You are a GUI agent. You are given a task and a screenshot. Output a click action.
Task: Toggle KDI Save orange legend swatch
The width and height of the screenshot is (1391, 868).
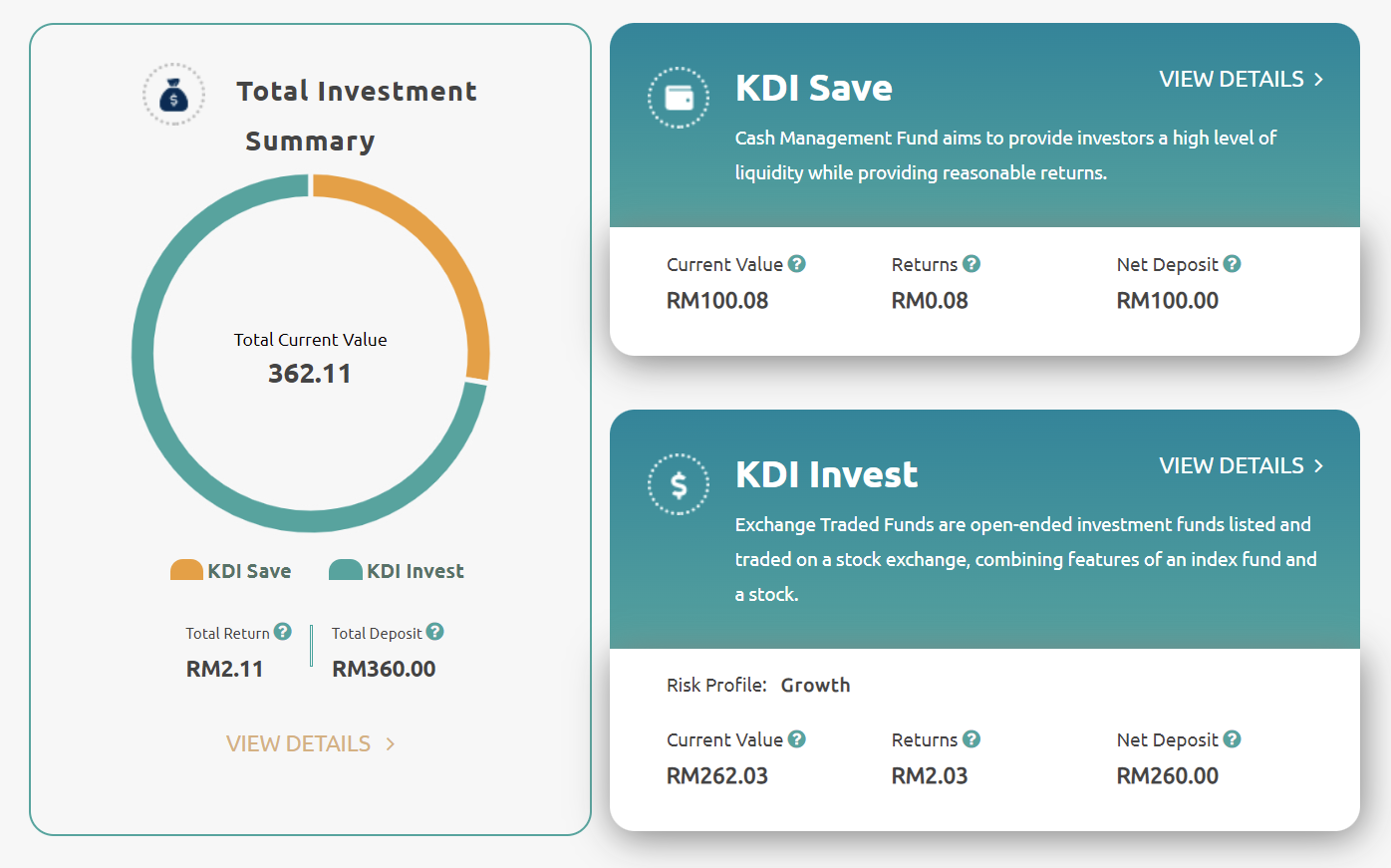click(x=186, y=571)
